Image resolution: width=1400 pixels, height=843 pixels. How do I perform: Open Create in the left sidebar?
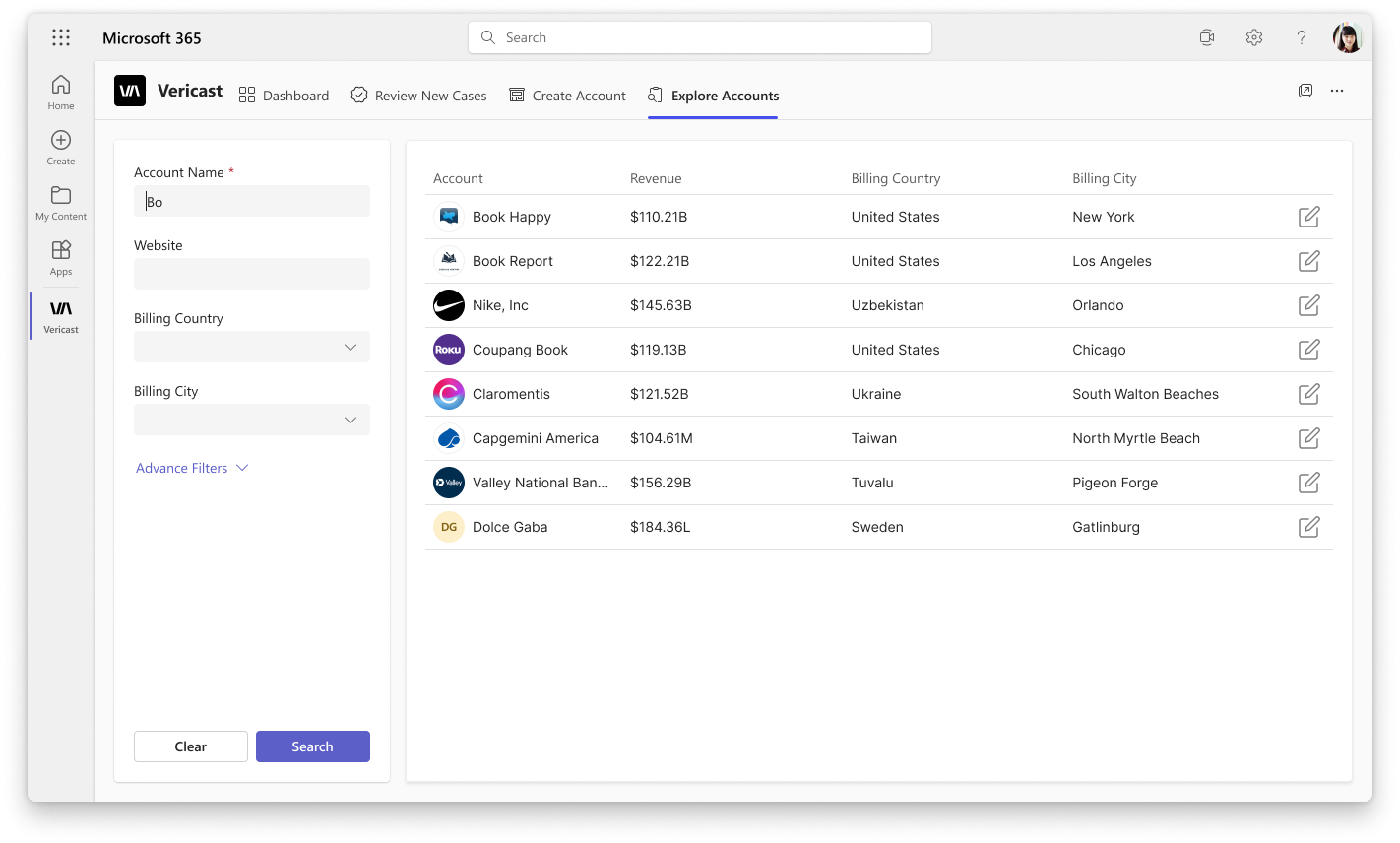click(61, 147)
